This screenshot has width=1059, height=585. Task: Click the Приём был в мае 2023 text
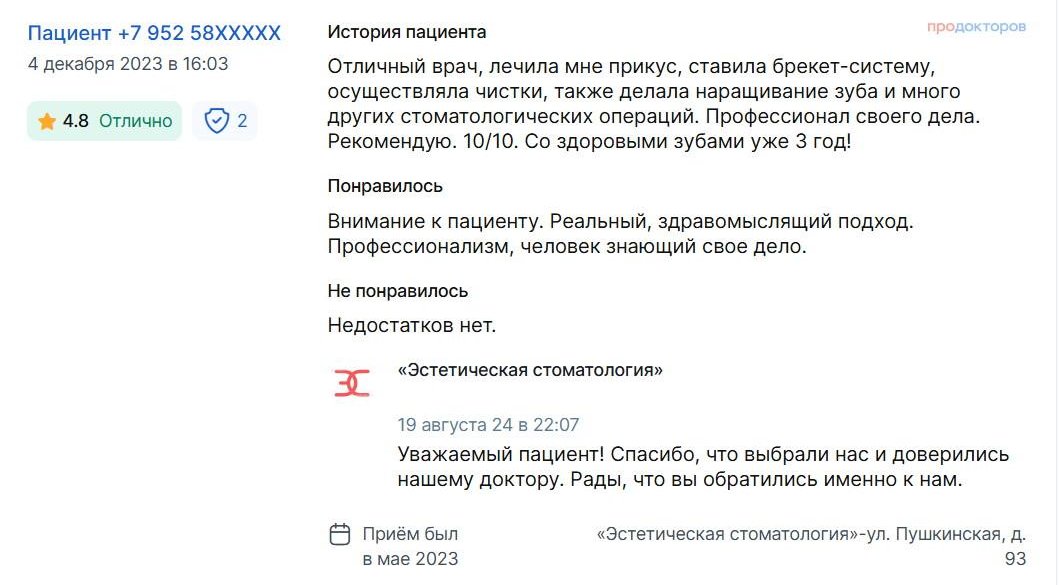[x=411, y=546]
